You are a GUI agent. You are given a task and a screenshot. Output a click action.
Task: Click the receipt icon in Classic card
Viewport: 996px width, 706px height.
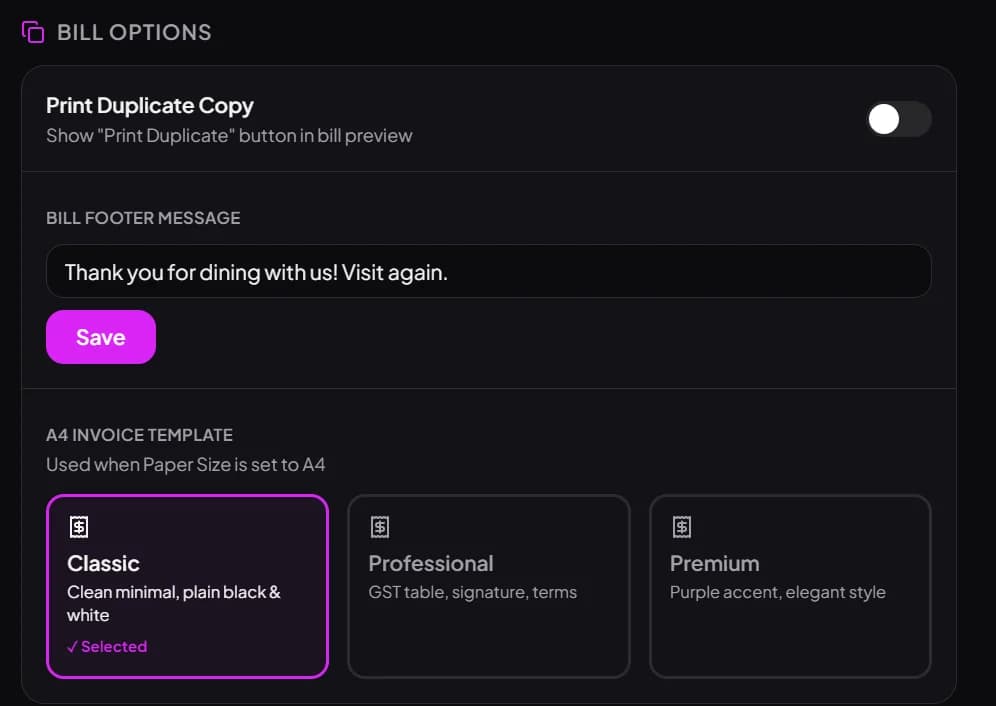79,527
